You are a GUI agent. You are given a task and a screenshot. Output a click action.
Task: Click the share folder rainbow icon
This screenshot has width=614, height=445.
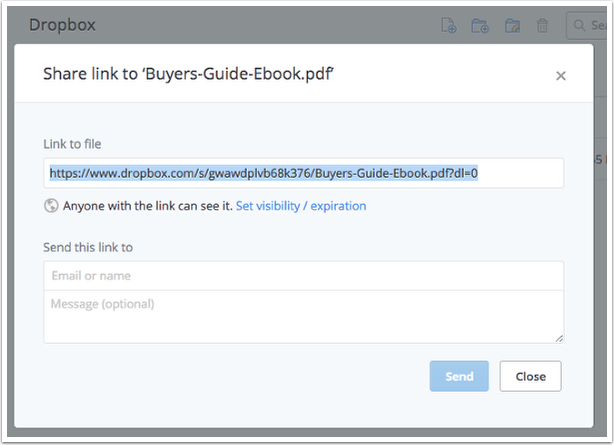[512, 26]
